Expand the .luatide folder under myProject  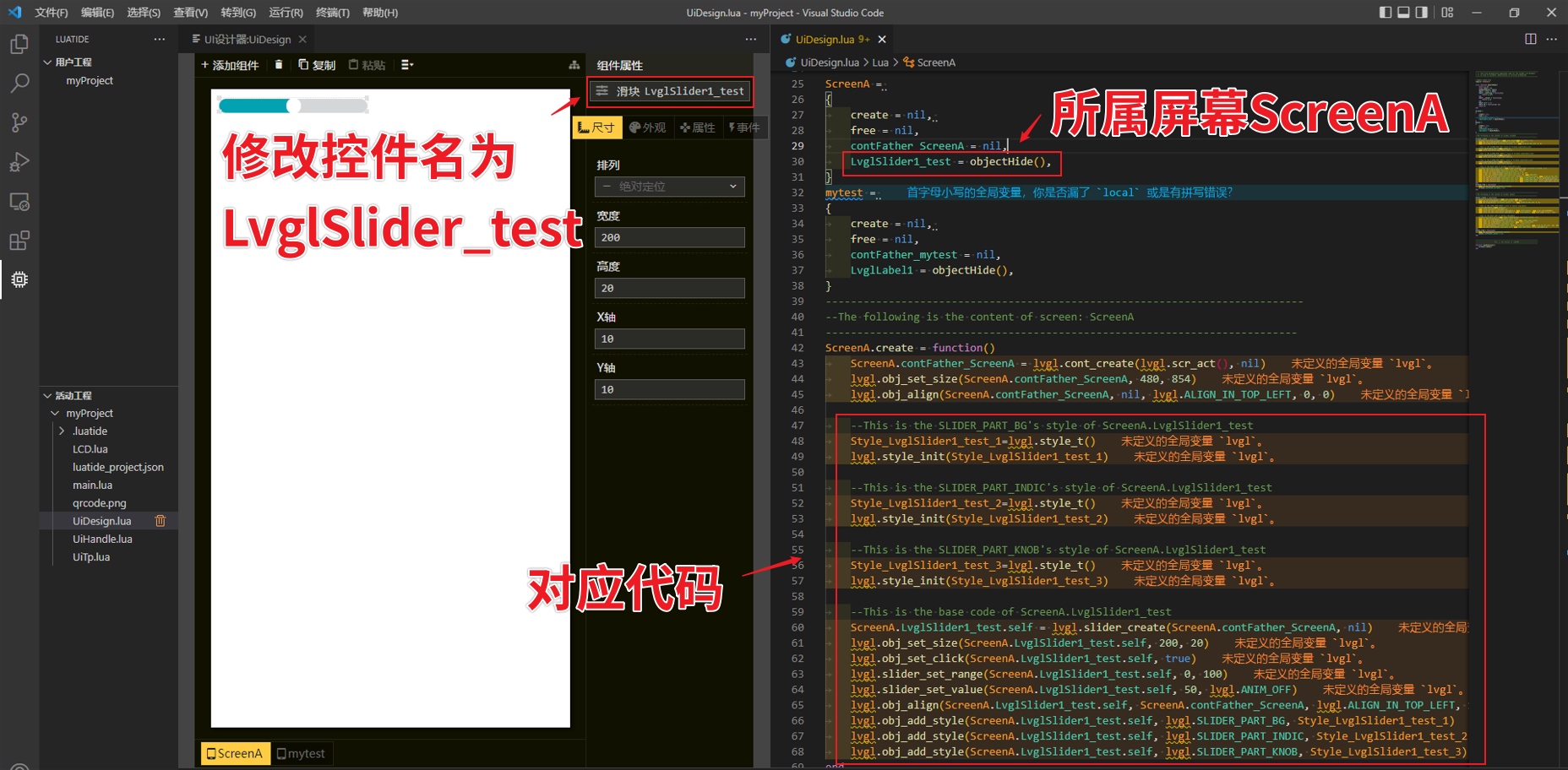(61, 431)
